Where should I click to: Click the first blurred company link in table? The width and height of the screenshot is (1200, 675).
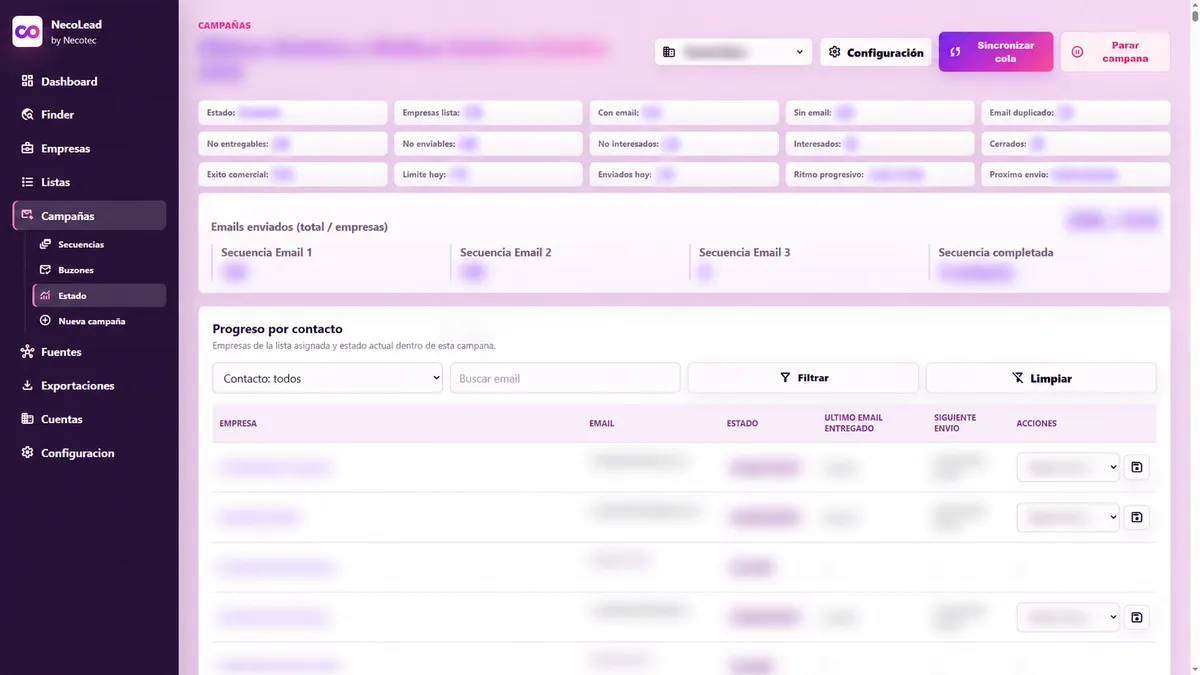(274, 467)
